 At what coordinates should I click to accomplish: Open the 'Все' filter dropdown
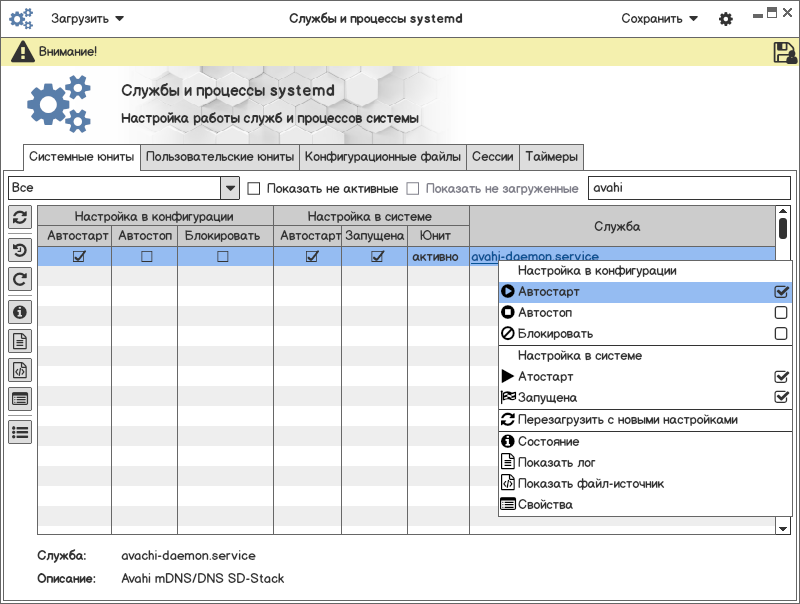coord(230,188)
